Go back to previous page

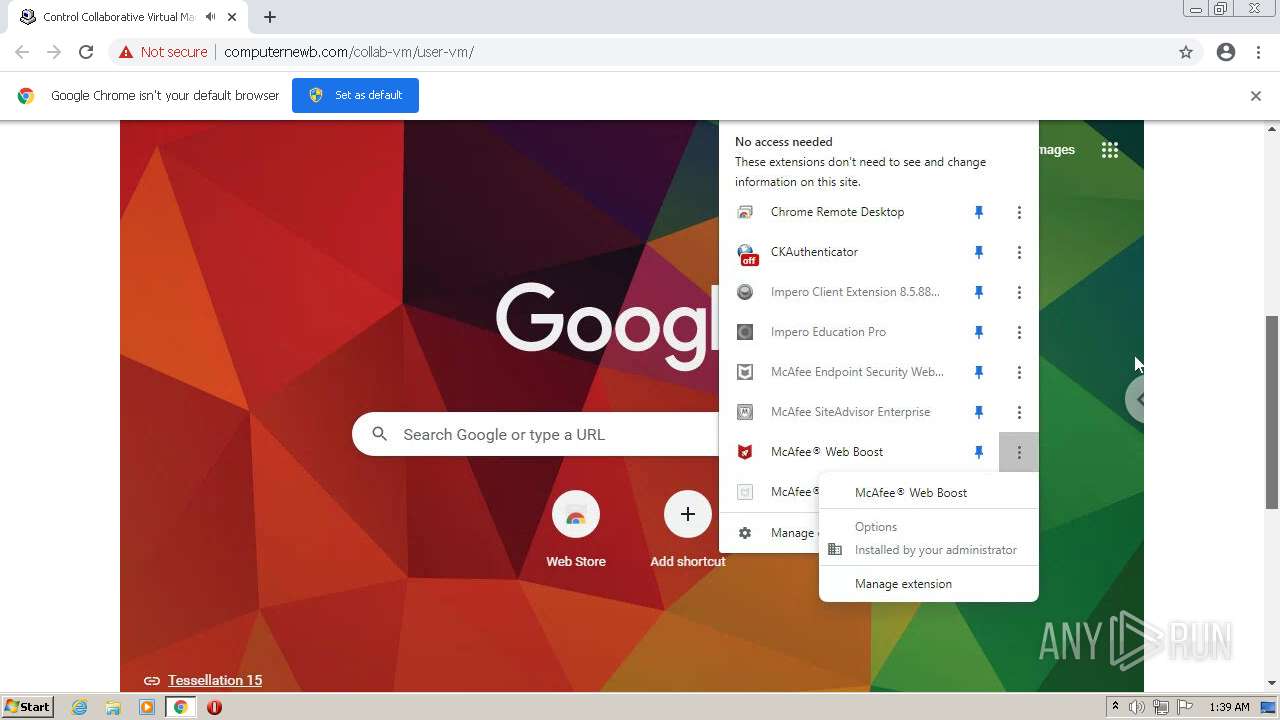pos(22,52)
